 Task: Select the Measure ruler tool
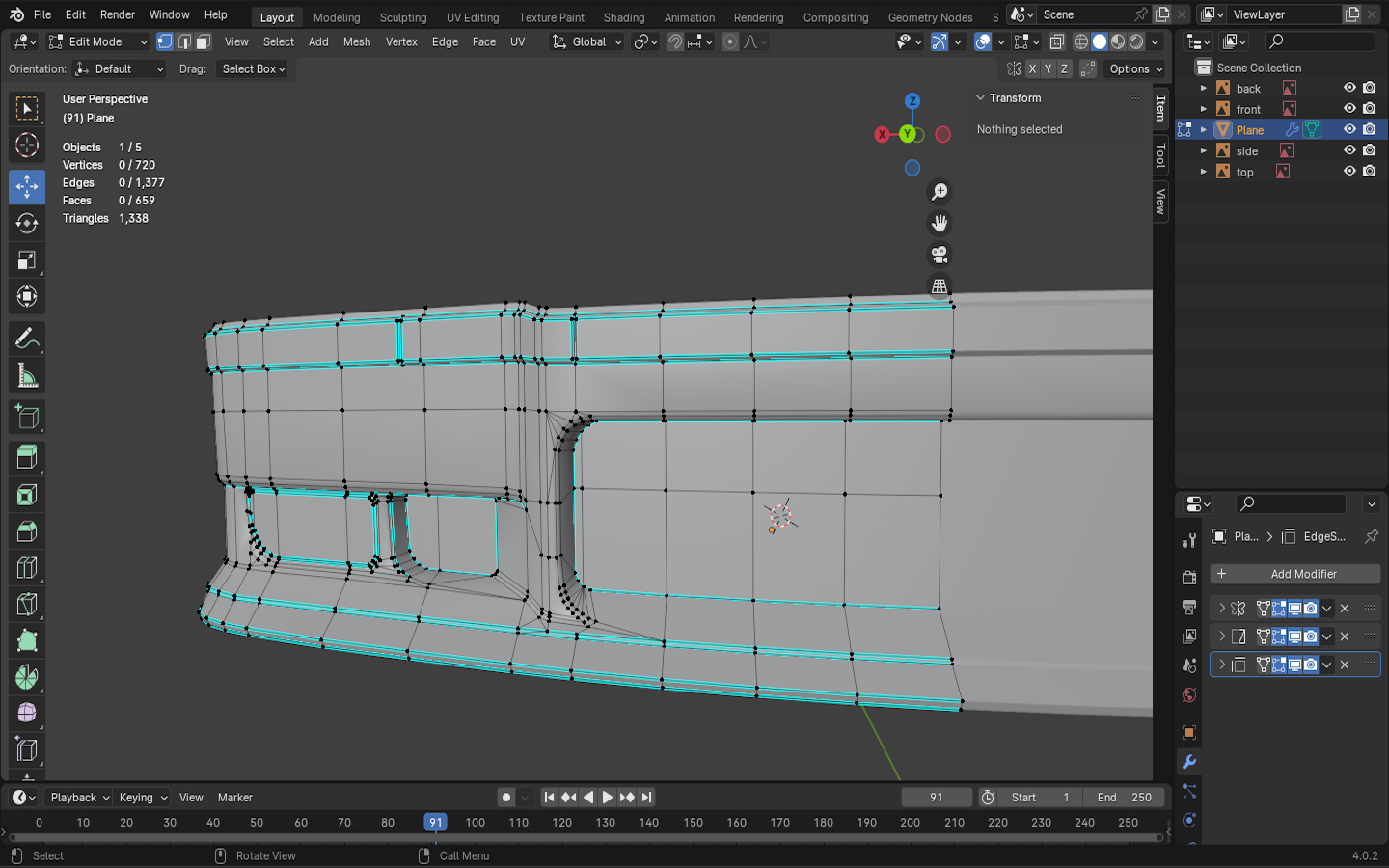(x=27, y=376)
